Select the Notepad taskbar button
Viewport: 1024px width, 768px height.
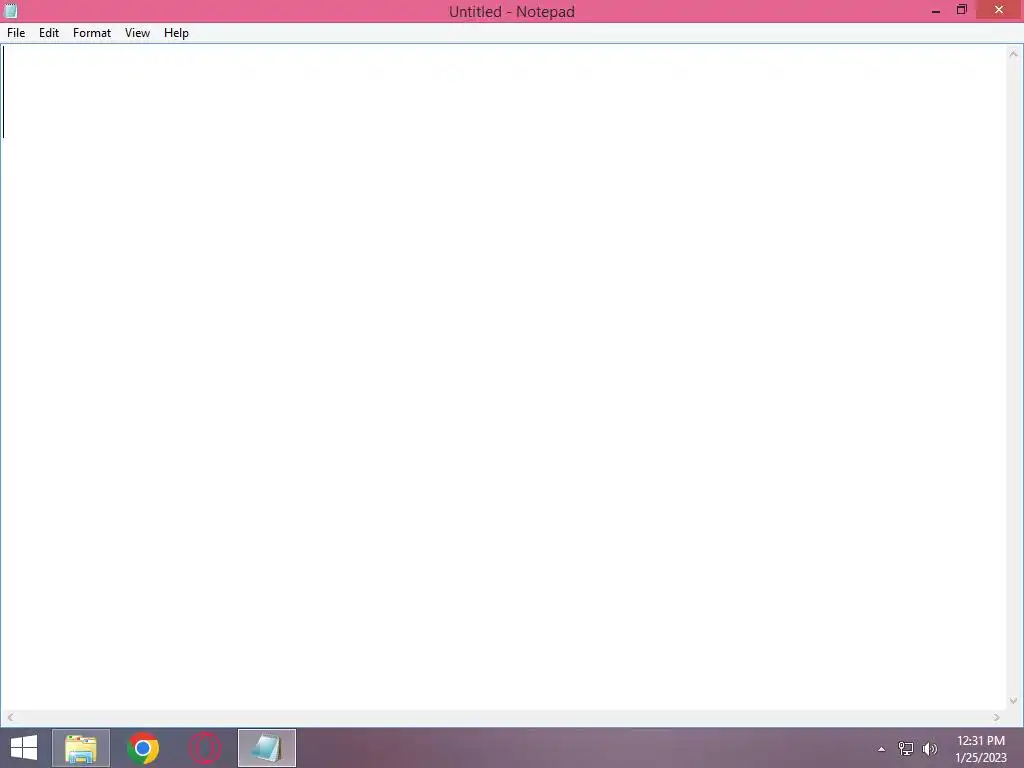point(266,748)
